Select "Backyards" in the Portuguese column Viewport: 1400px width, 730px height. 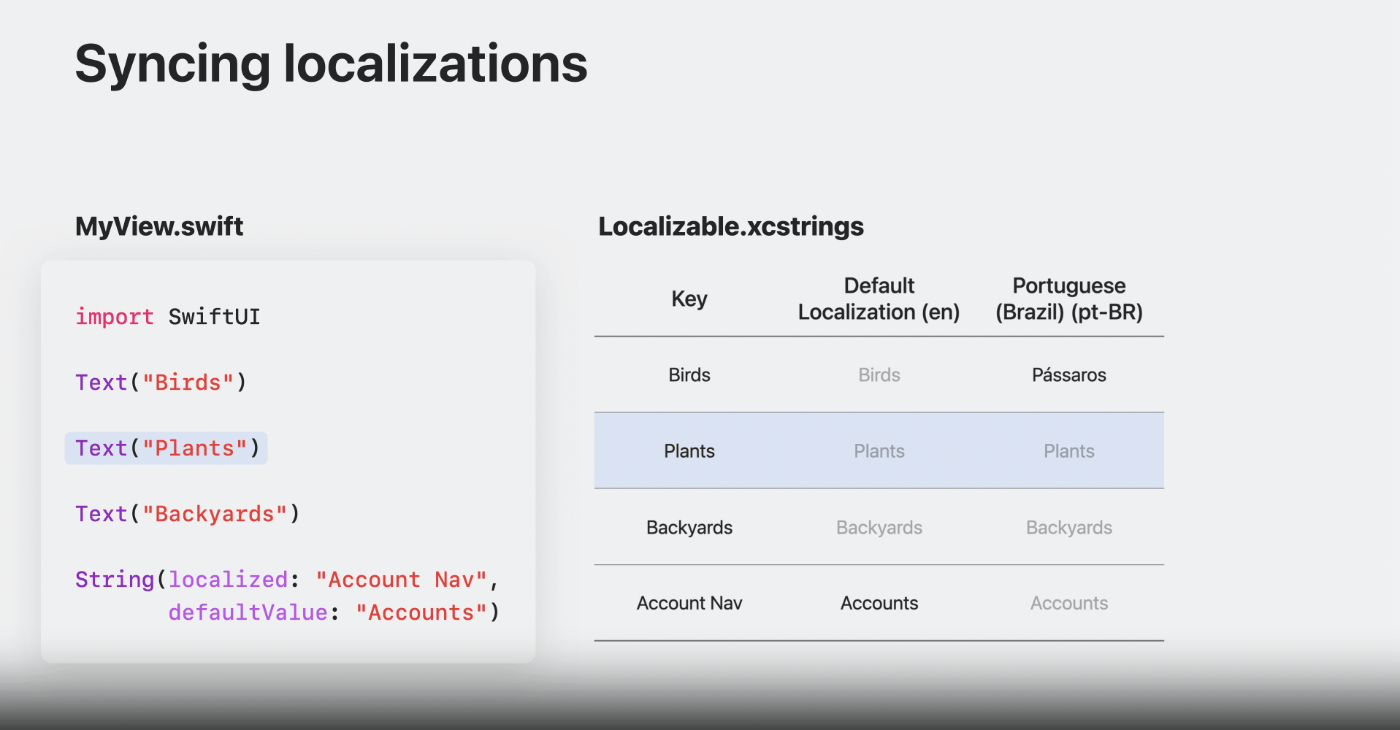pos(1069,527)
